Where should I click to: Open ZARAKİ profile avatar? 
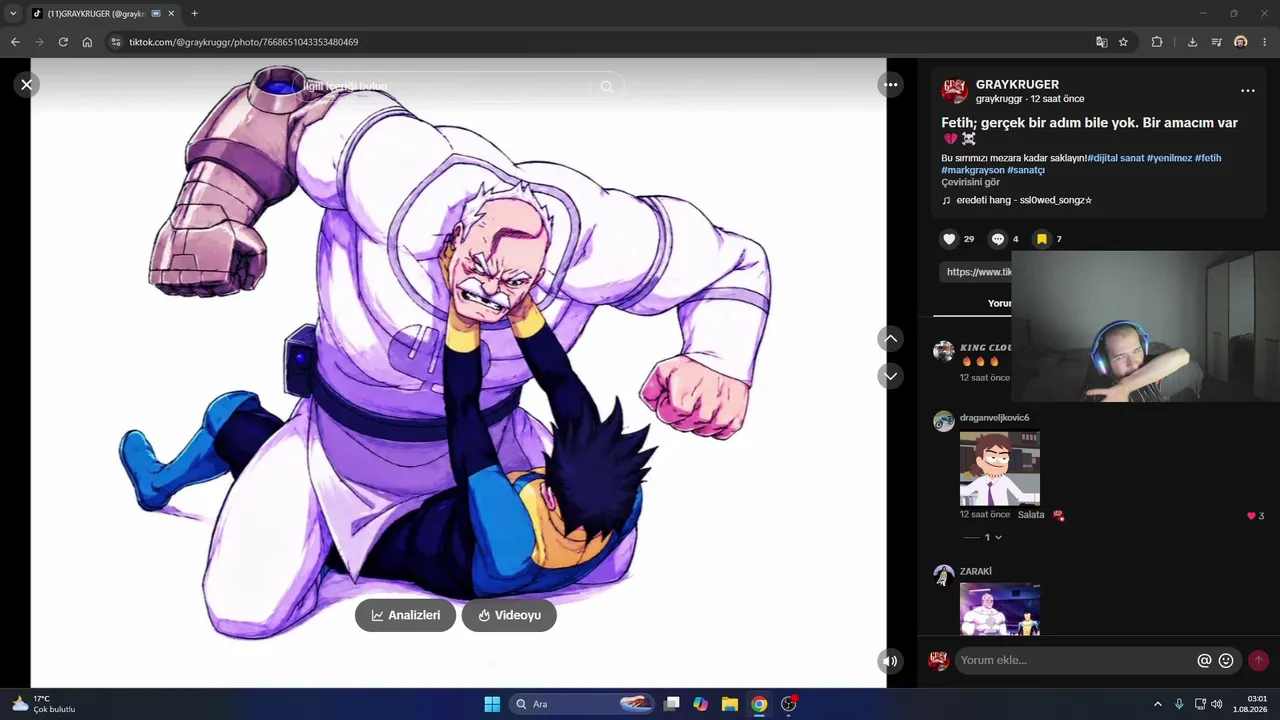pyautogui.click(x=944, y=575)
